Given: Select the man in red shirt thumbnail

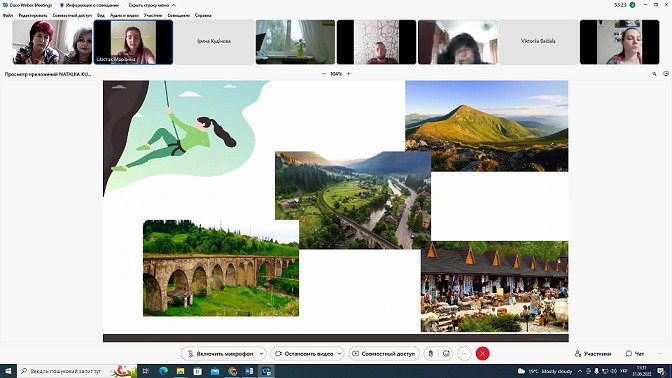Looking at the screenshot, I should point(376,42).
